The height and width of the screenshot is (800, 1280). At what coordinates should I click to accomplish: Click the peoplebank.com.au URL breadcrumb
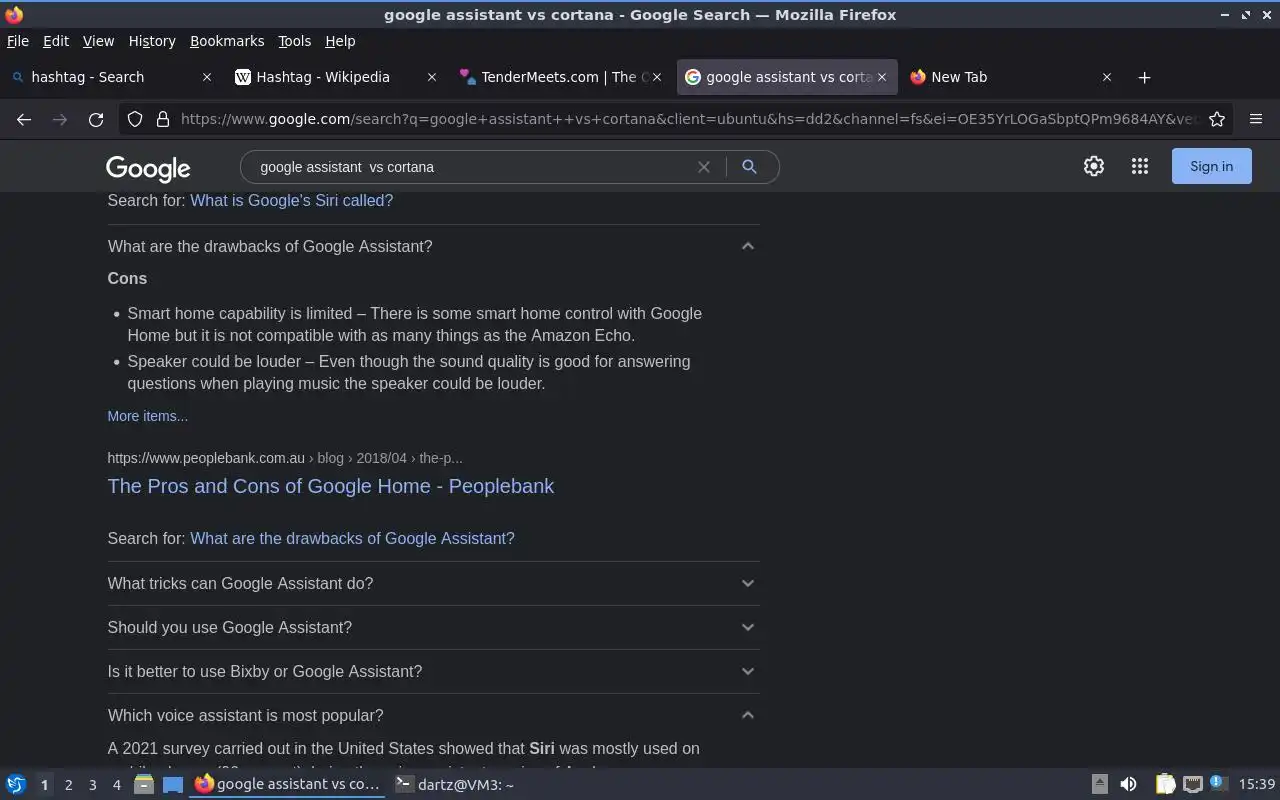[284, 458]
